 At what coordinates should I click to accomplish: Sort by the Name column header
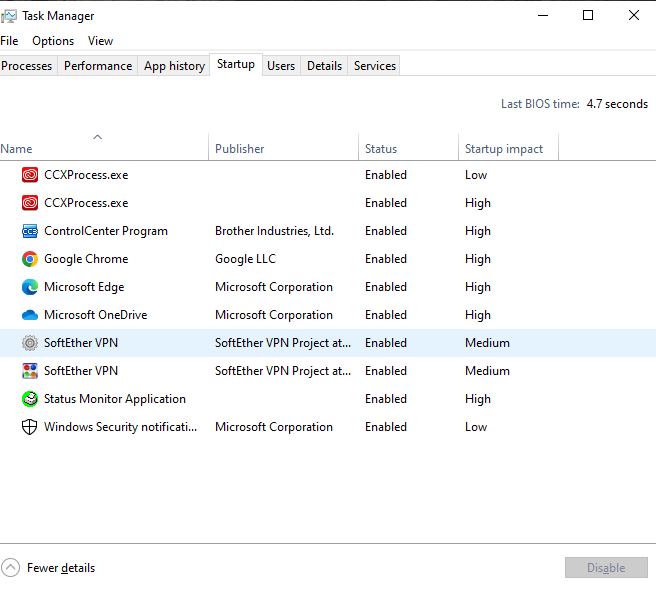[104, 147]
